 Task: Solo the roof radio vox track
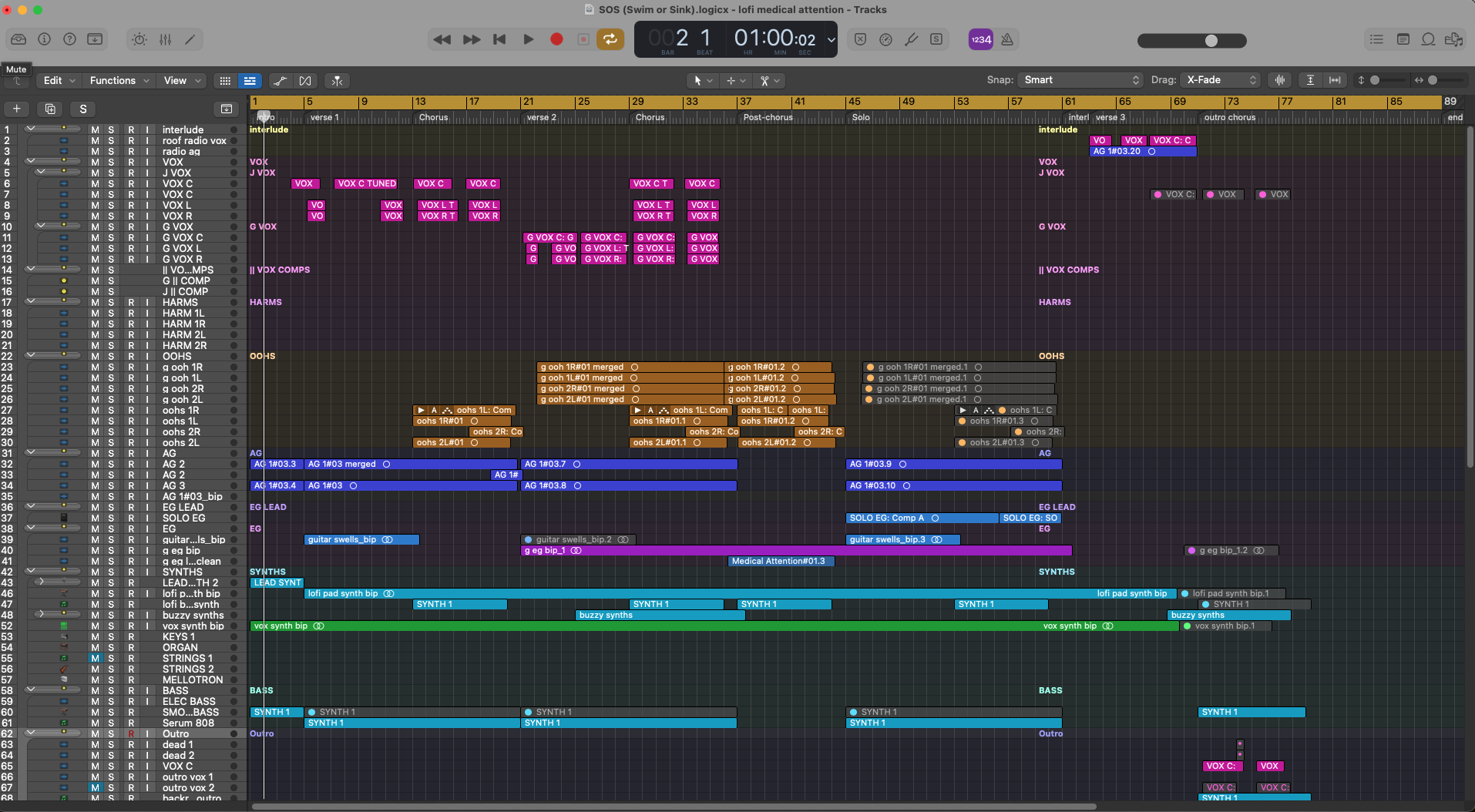(111, 141)
